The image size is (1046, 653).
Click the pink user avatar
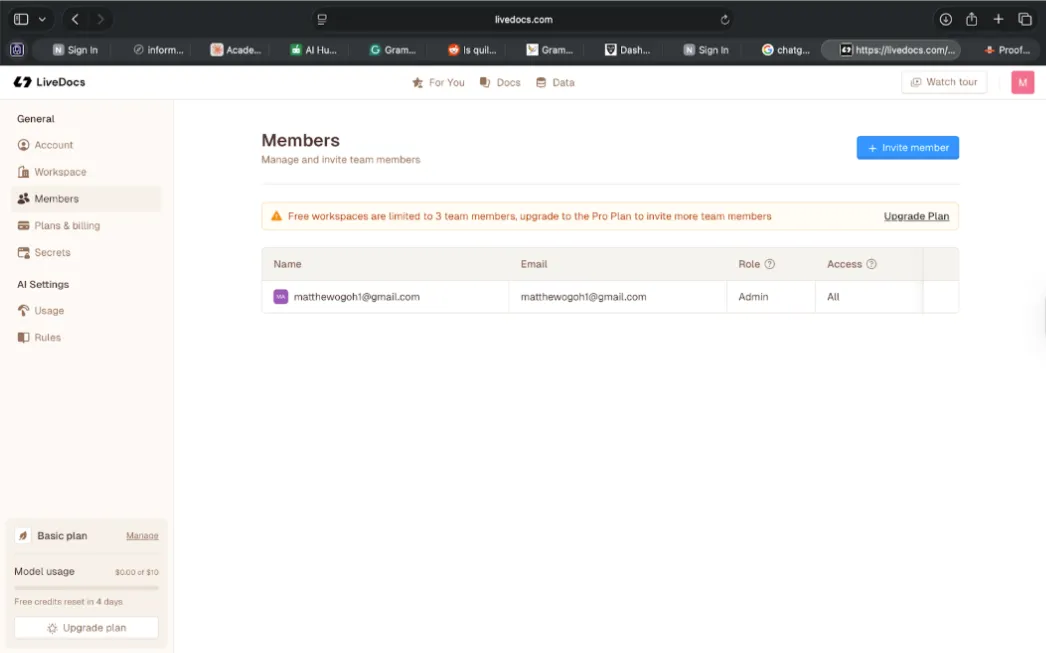[1022, 82]
